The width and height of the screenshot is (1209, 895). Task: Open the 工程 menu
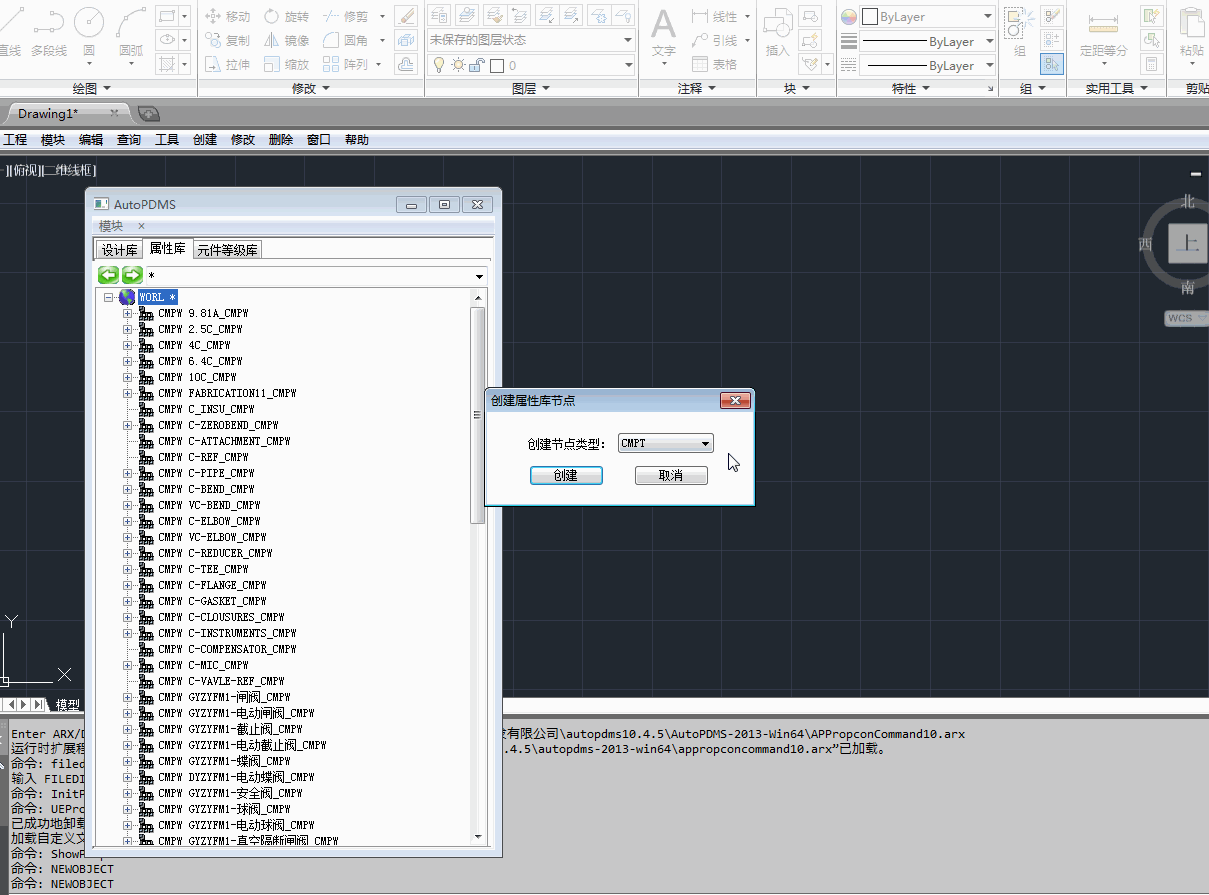coord(15,140)
